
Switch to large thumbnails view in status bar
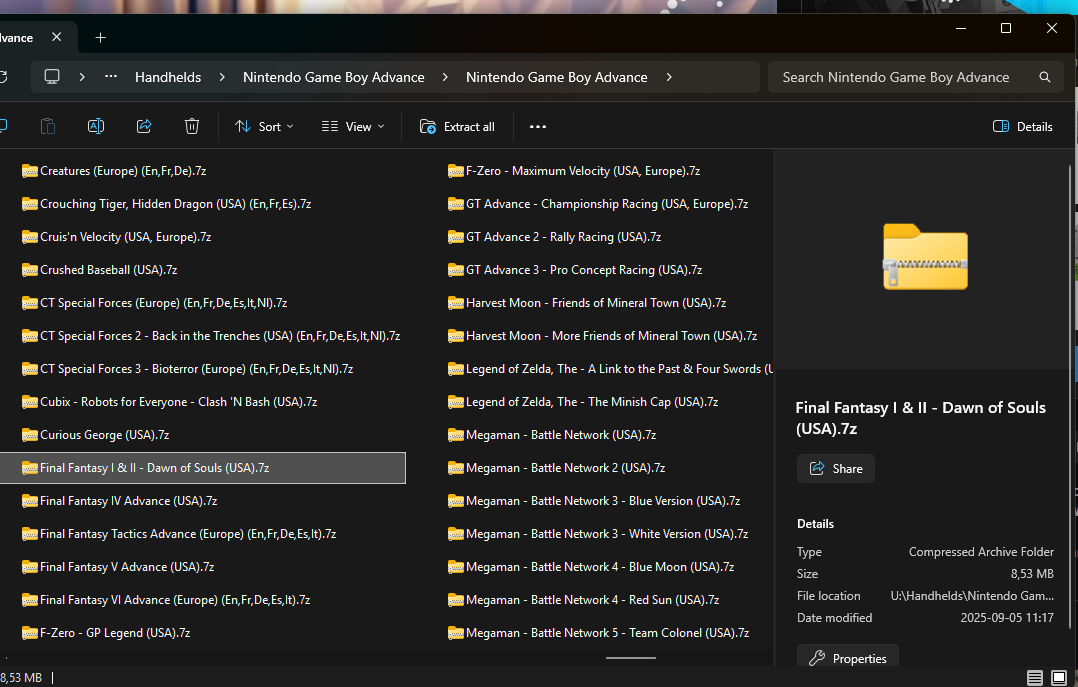click(x=1059, y=678)
